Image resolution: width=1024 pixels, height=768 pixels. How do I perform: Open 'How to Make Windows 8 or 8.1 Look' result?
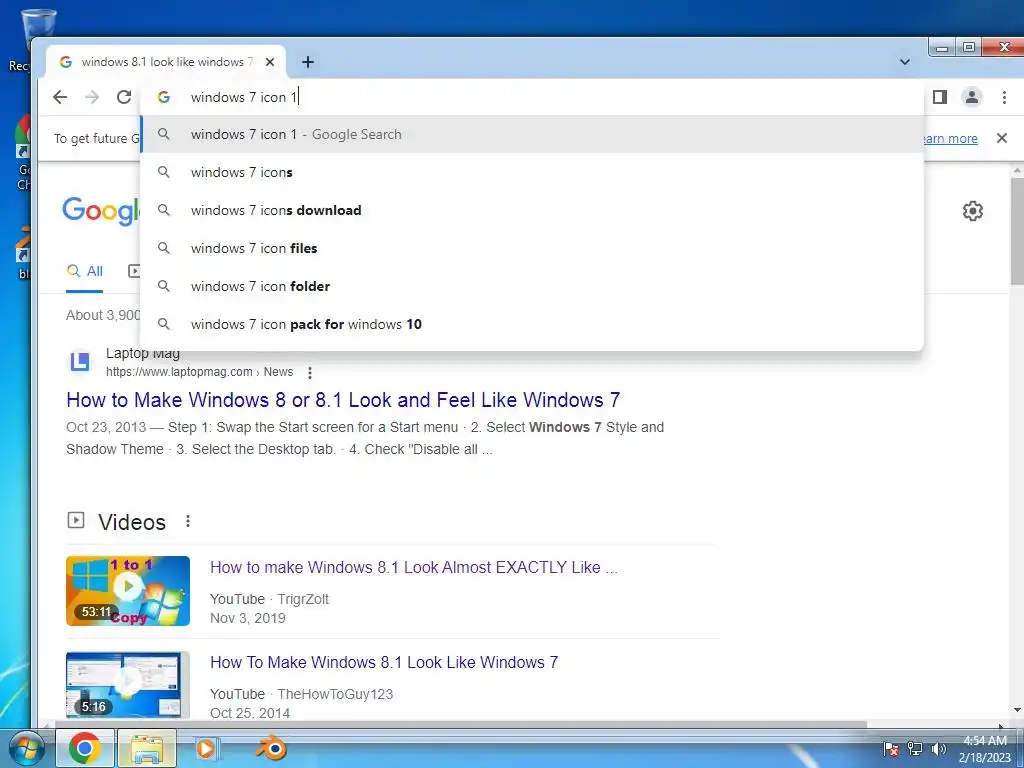[x=344, y=400]
